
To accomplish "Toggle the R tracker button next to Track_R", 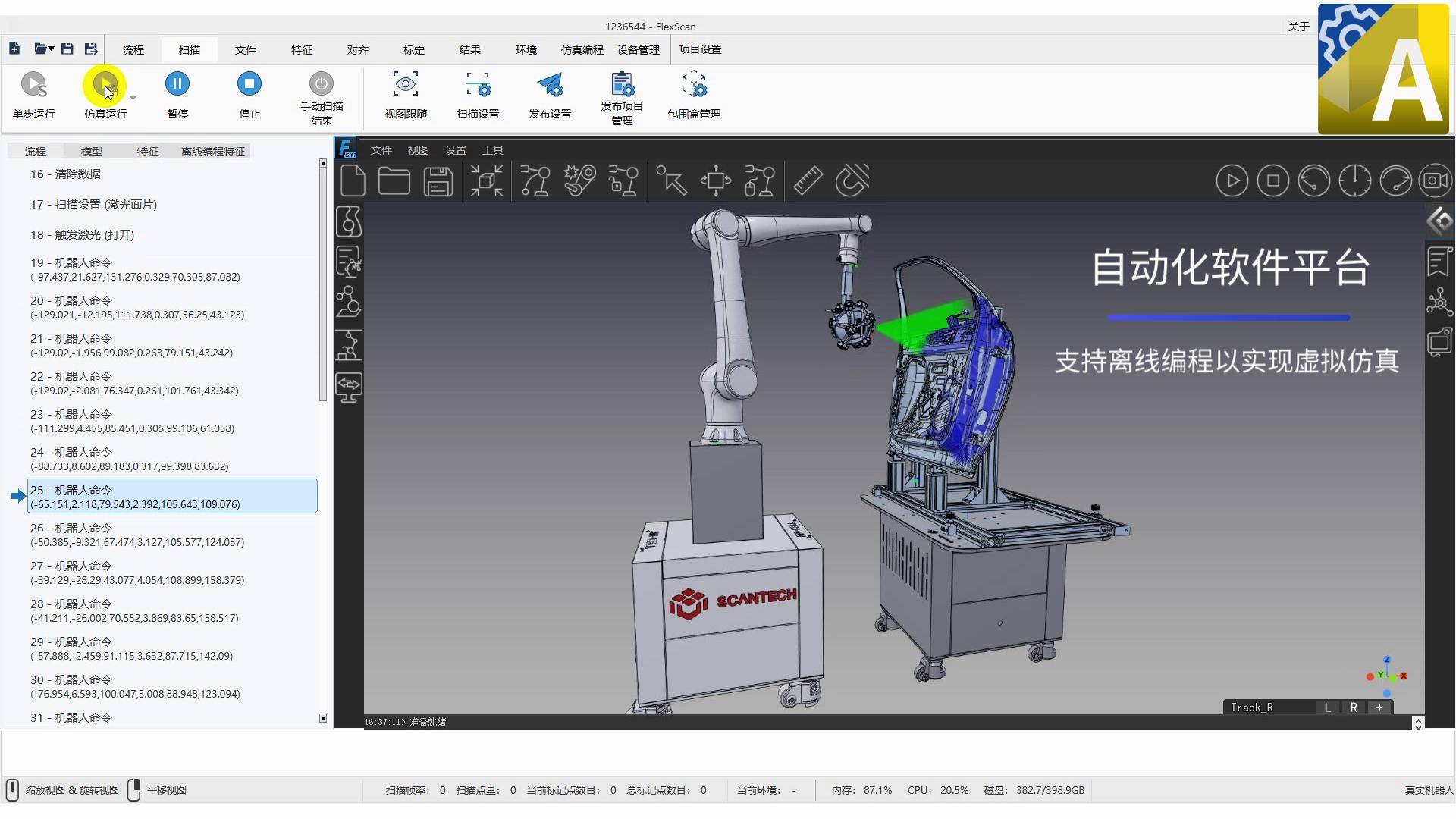I will tap(1354, 707).
